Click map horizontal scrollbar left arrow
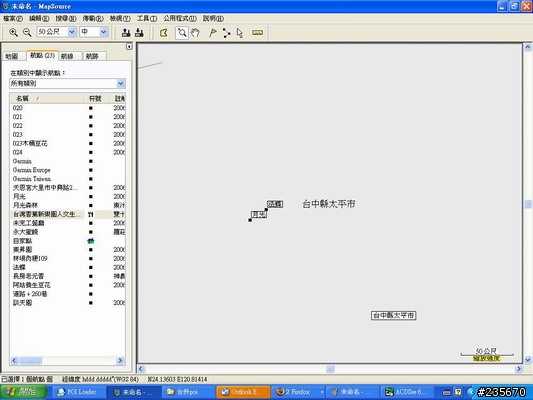Screen dimensions: 533x400 tap(141, 369)
